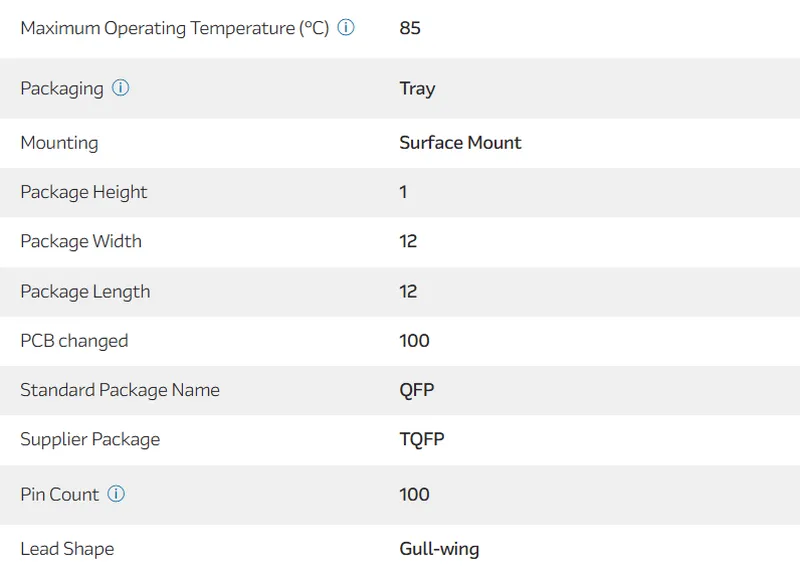Select the temperature value 85
The image size is (800, 579).
click(410, 28)
